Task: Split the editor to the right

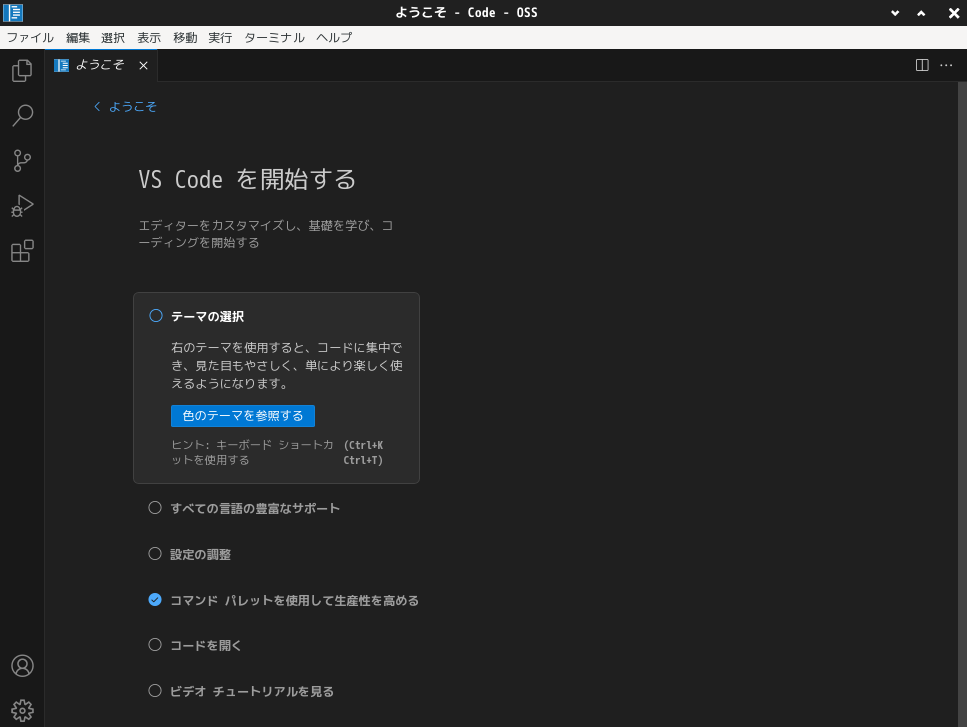Action: (x=922, y=65)
